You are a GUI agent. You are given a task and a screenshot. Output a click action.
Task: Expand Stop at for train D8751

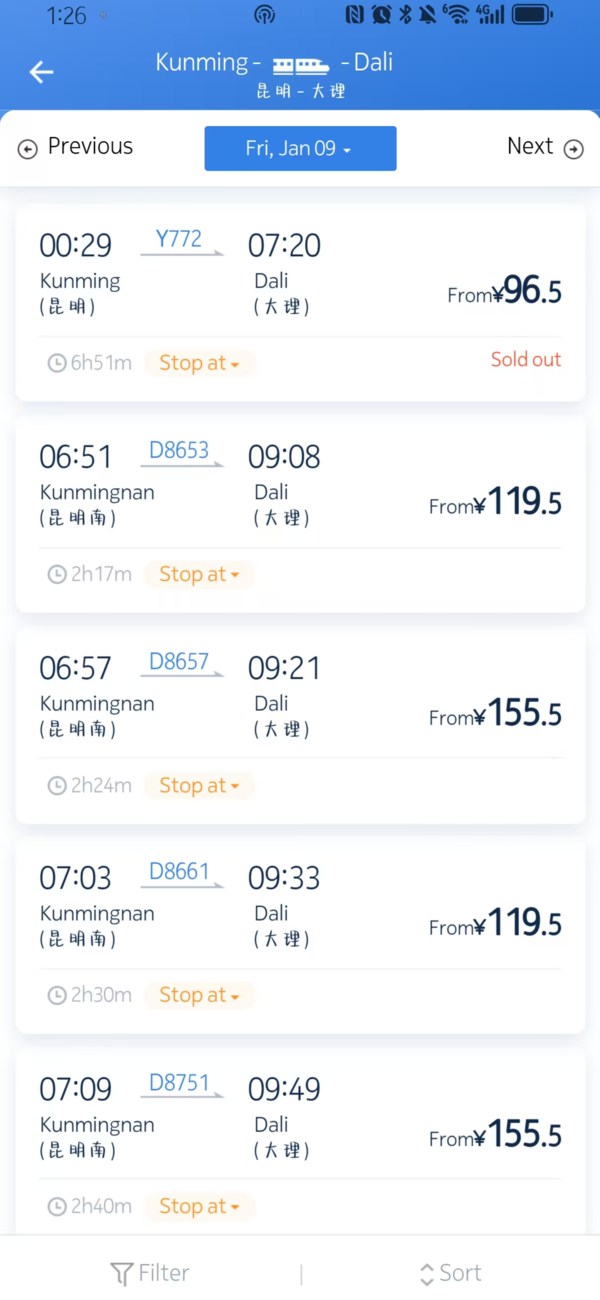pyautogui.click(x=199, y=1206)
